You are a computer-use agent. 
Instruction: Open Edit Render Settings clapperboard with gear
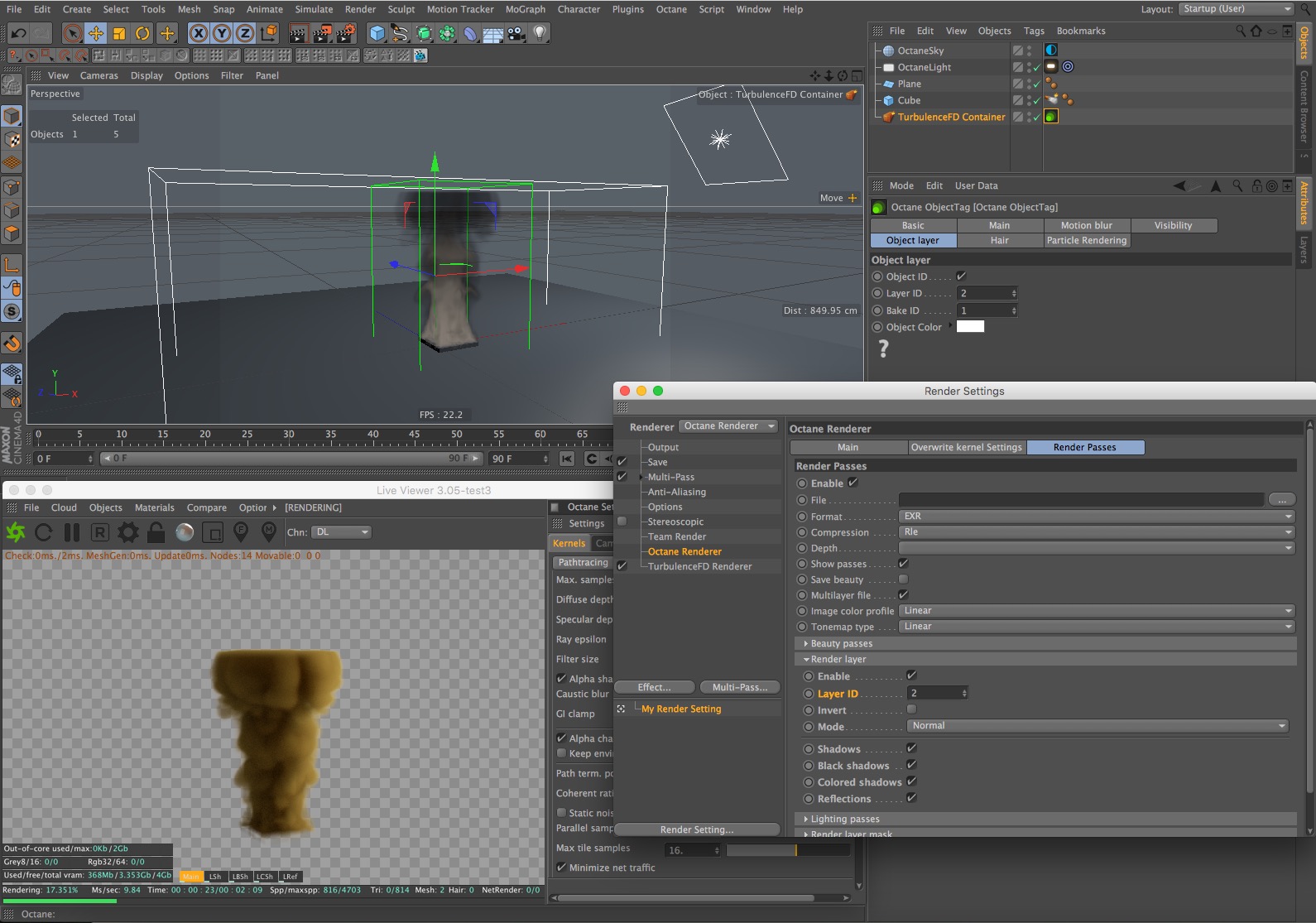[346, 33]
